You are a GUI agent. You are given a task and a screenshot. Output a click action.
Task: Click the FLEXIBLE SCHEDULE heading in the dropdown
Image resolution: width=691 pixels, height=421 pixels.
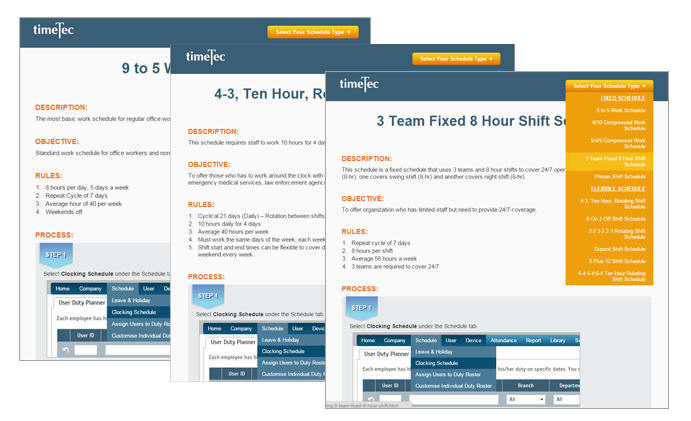point(618,189)
